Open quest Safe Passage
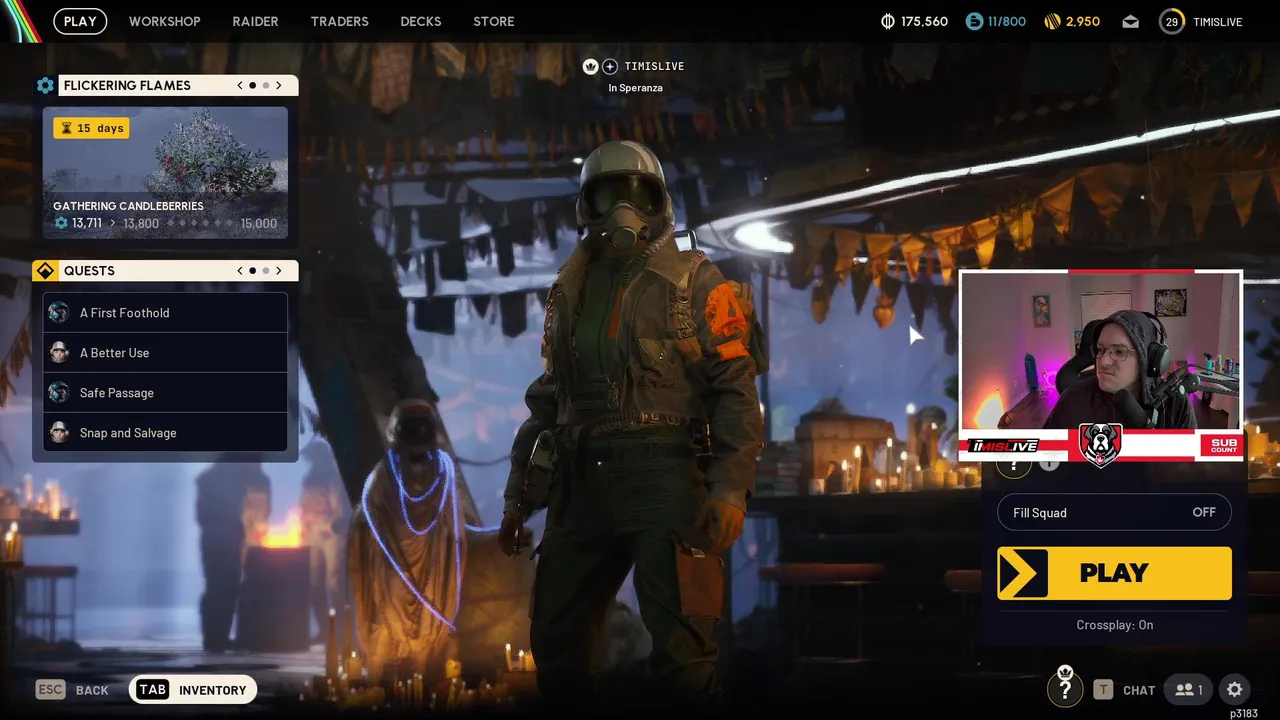 point(165,393)
